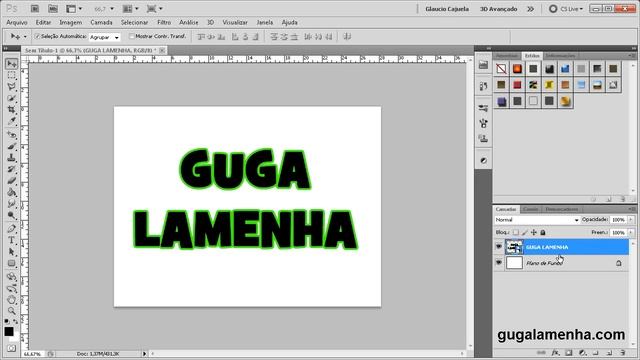Open the Janela menu
This screenshot has height=360, width=640.
point(264,22)
